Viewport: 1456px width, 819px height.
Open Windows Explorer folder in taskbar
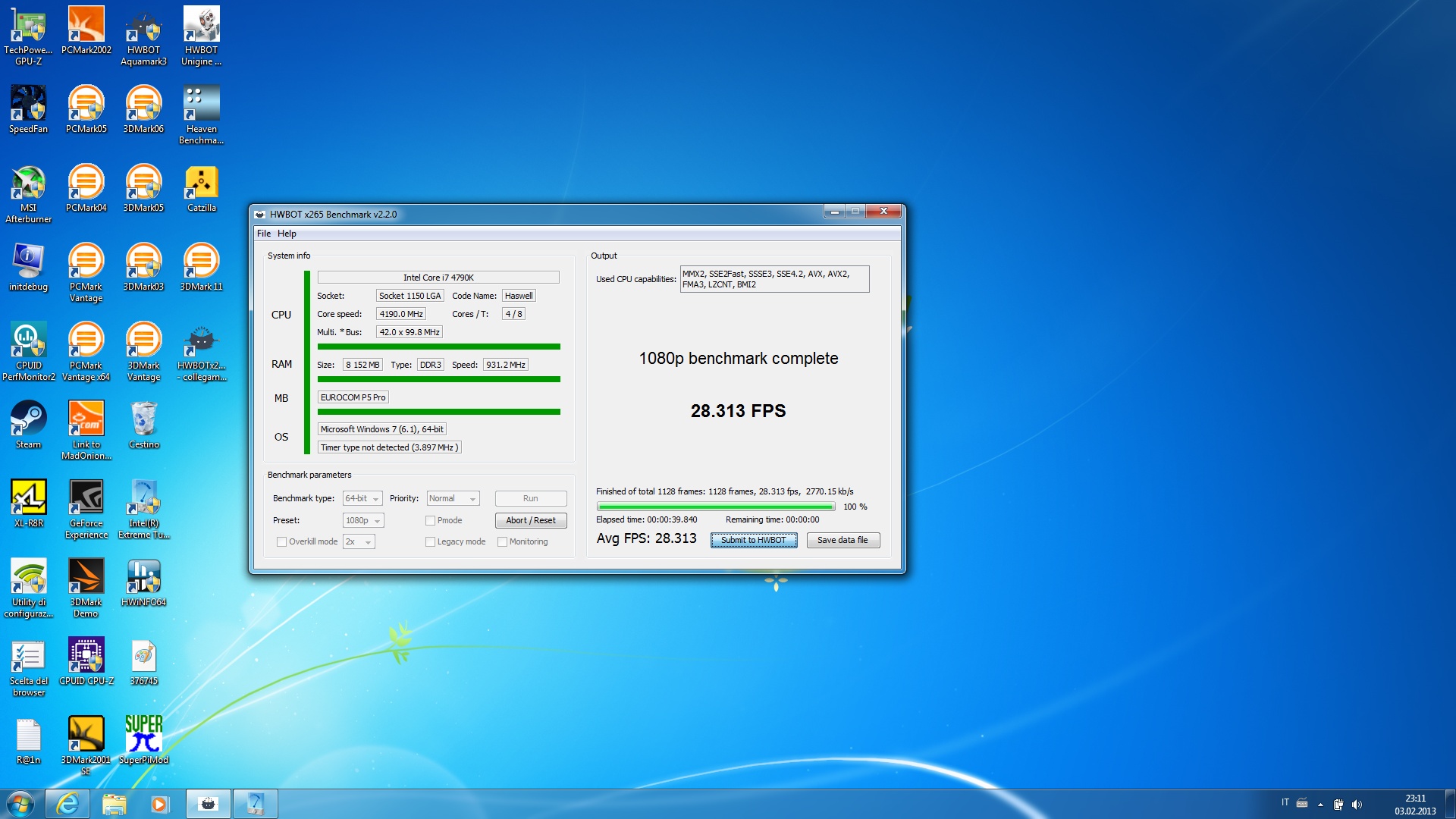tap(114, 804)
